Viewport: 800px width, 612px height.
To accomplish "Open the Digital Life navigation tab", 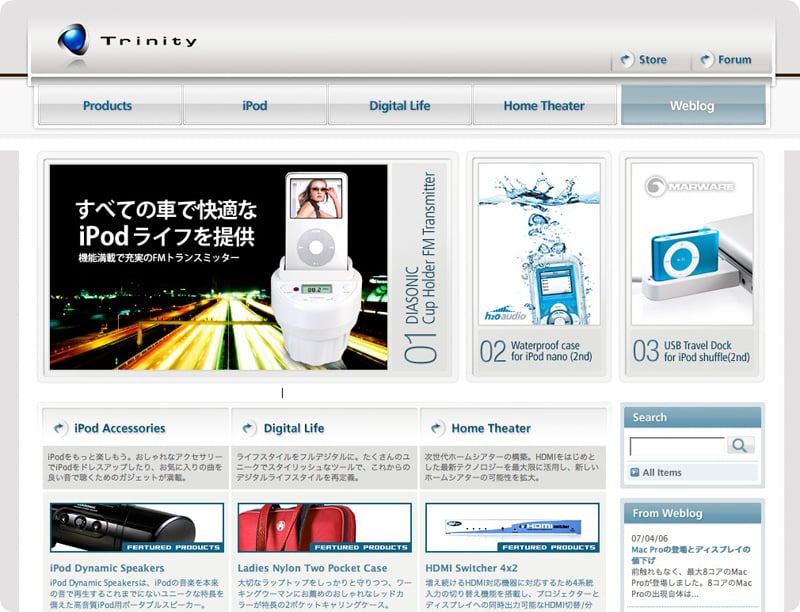I will [x=399, y=106].
